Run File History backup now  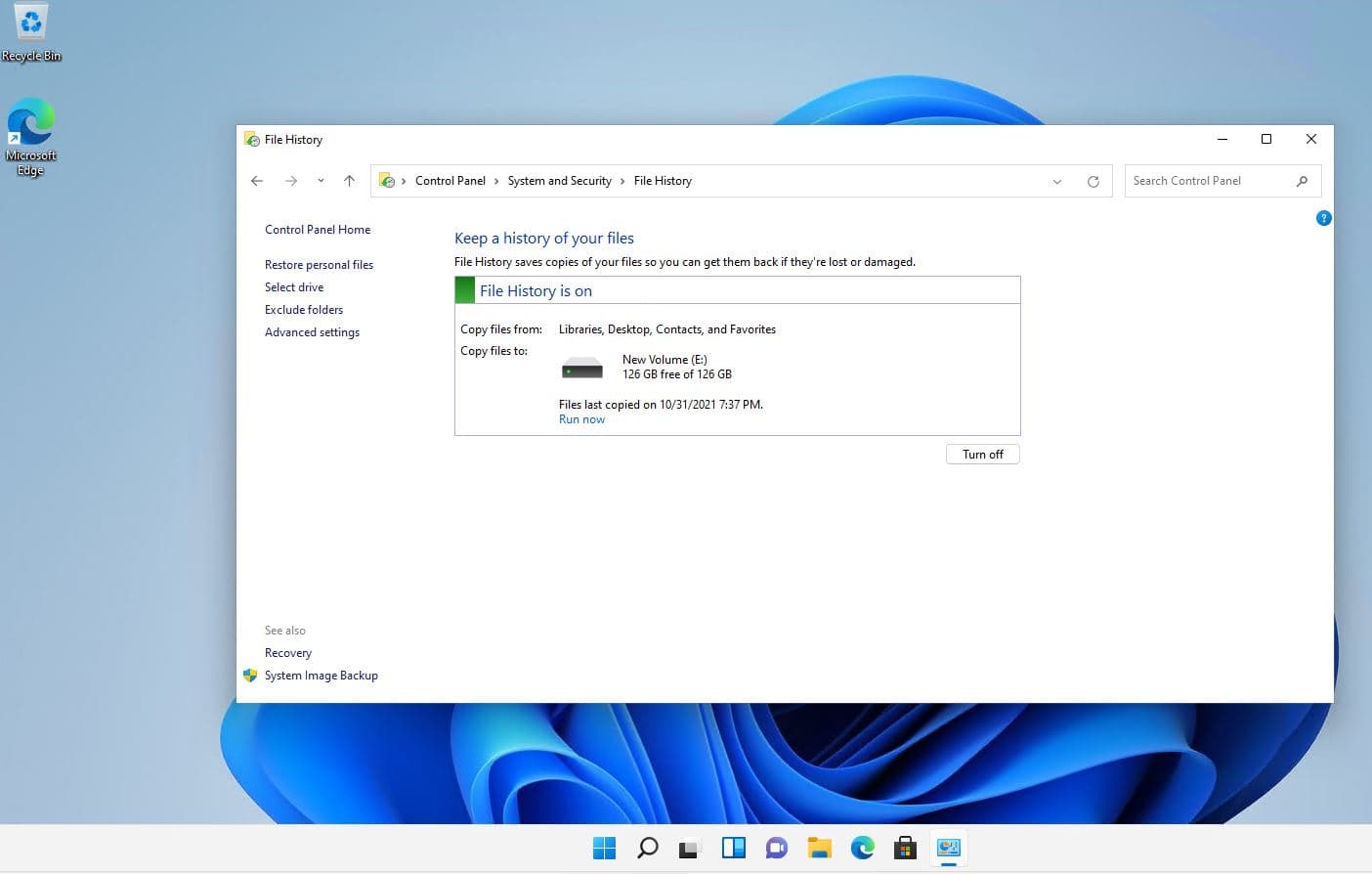click(x=581, y=418)
